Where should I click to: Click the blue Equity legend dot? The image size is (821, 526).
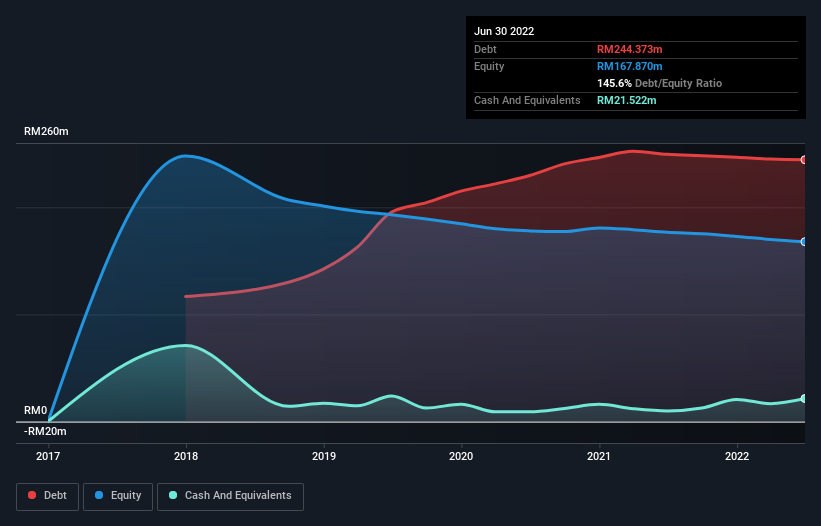pos(99,495)
